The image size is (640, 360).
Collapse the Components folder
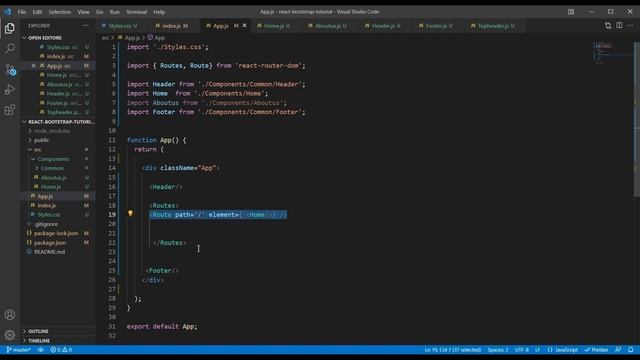[58, 159]
